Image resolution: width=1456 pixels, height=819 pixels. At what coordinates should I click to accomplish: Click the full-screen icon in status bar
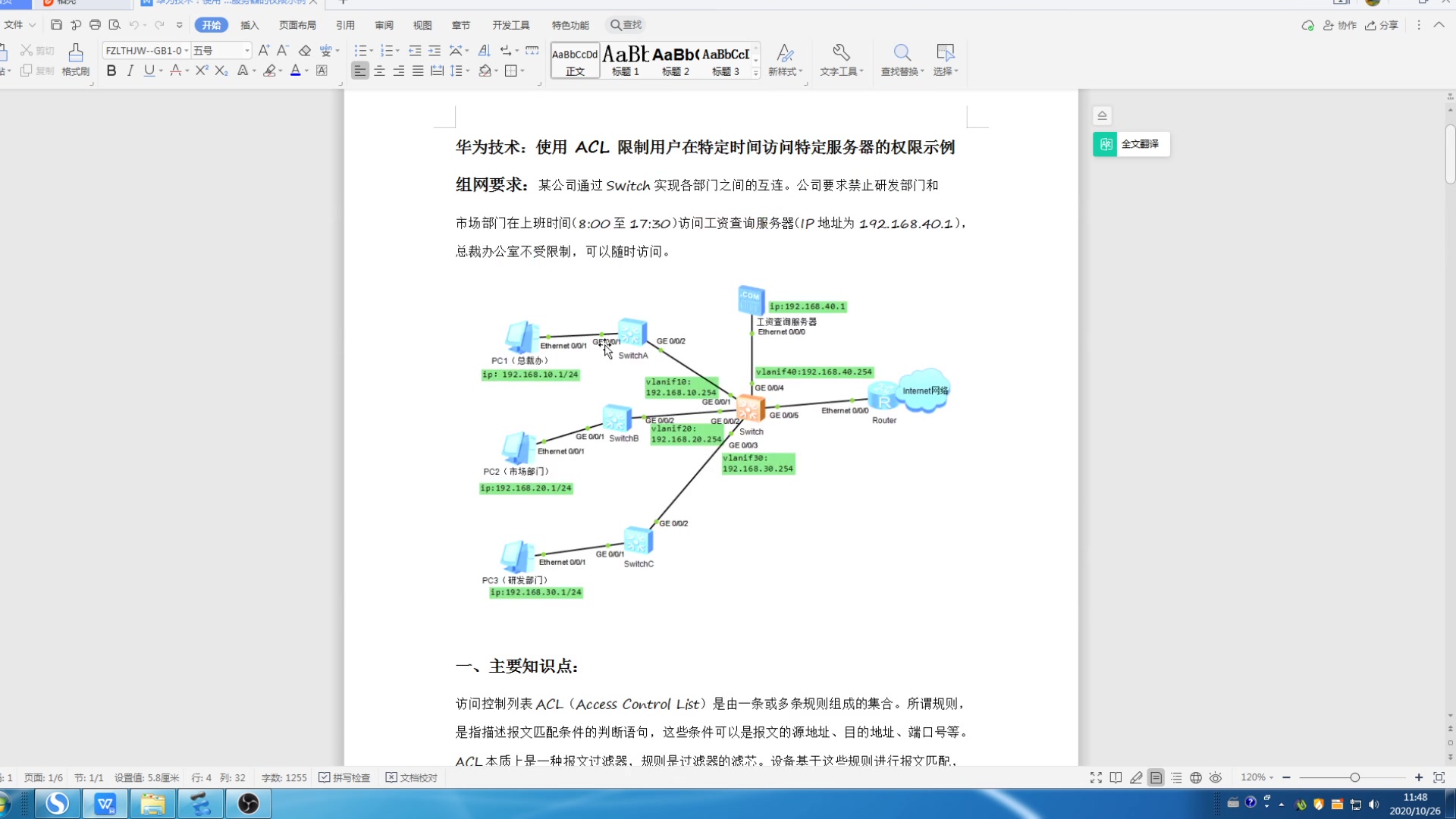pos(1096,777)
